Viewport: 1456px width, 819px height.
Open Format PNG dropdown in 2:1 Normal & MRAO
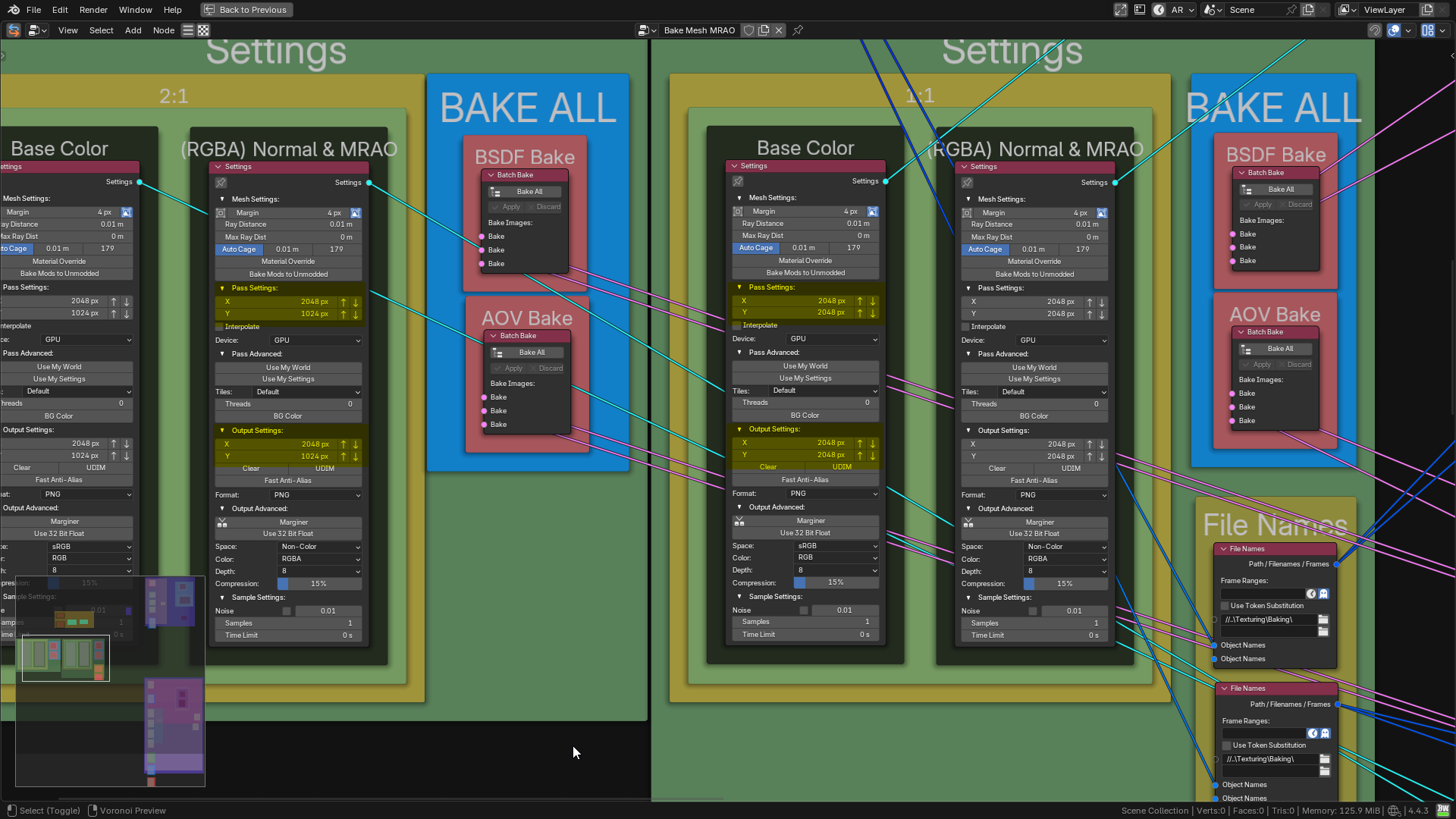point(316,495)
